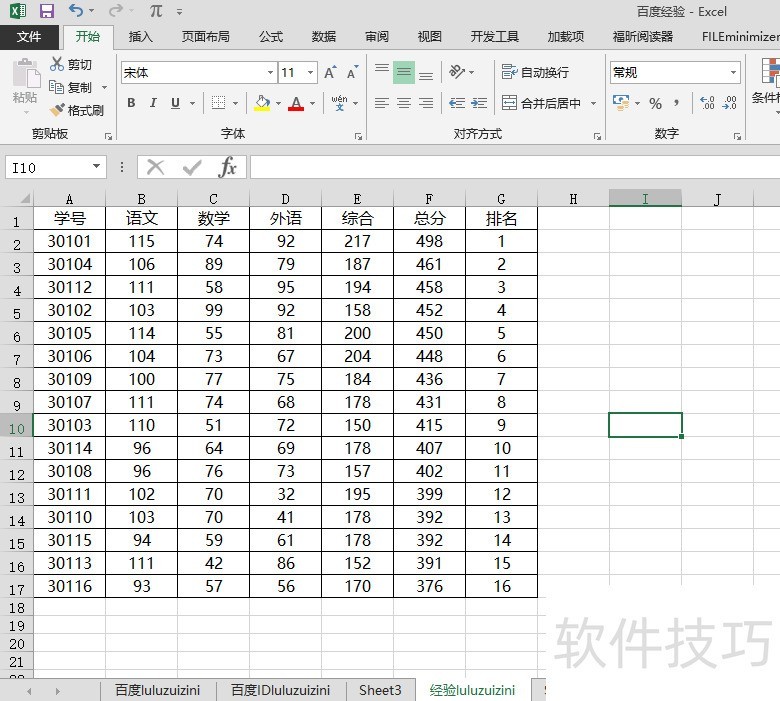Open the font size dropdown showing 11
Image resolution: width=780 pixels, height=701 pixels.
310,73
